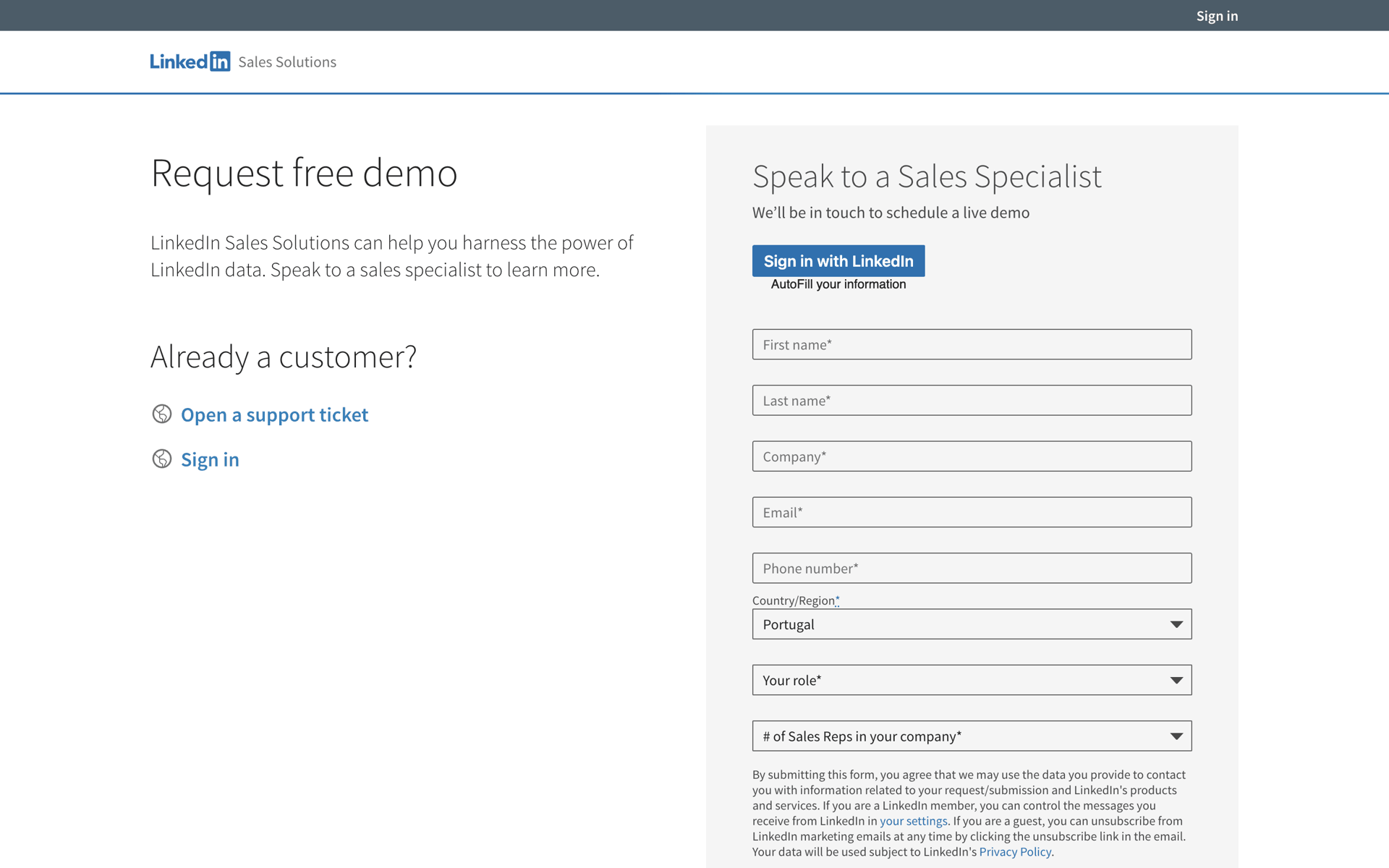Open a support ticket link
This screenshot has height=868, width=1389.
click(x=274, y=414)
